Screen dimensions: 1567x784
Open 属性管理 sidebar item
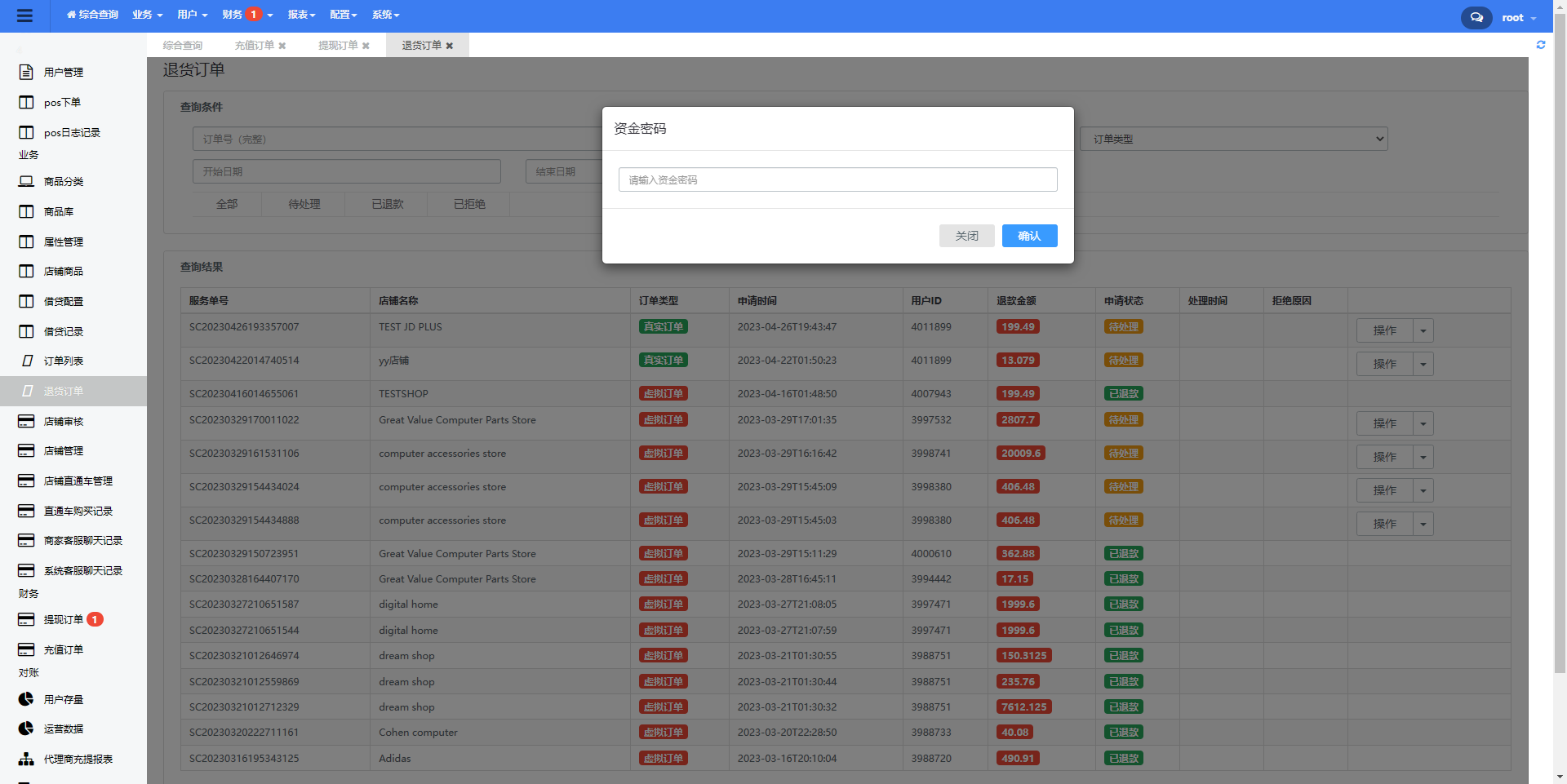(64, 241)
